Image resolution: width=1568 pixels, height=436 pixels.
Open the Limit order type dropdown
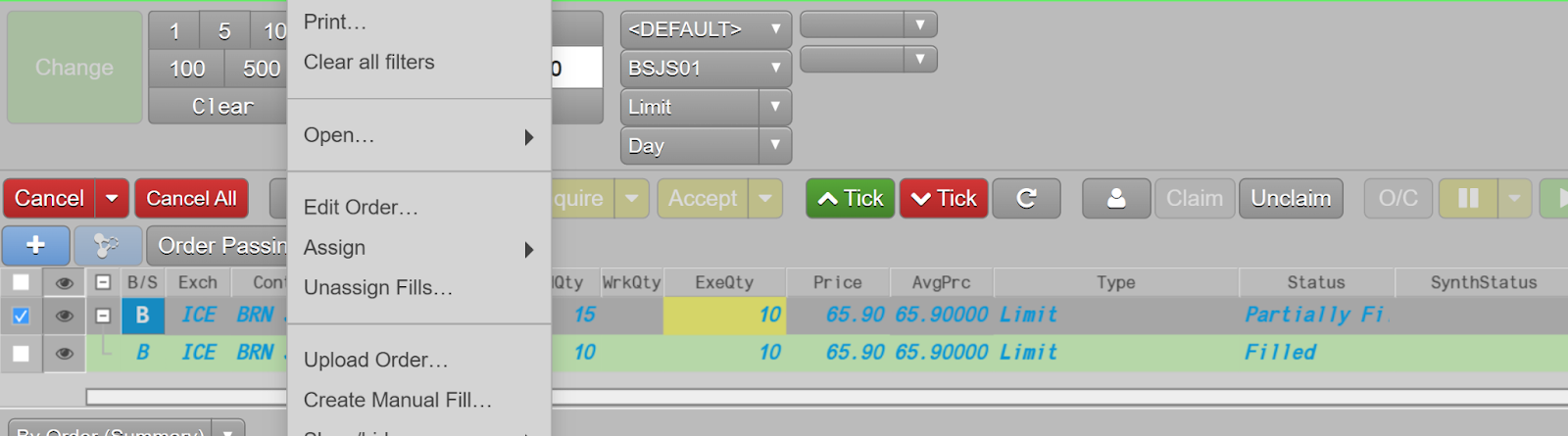705,107
